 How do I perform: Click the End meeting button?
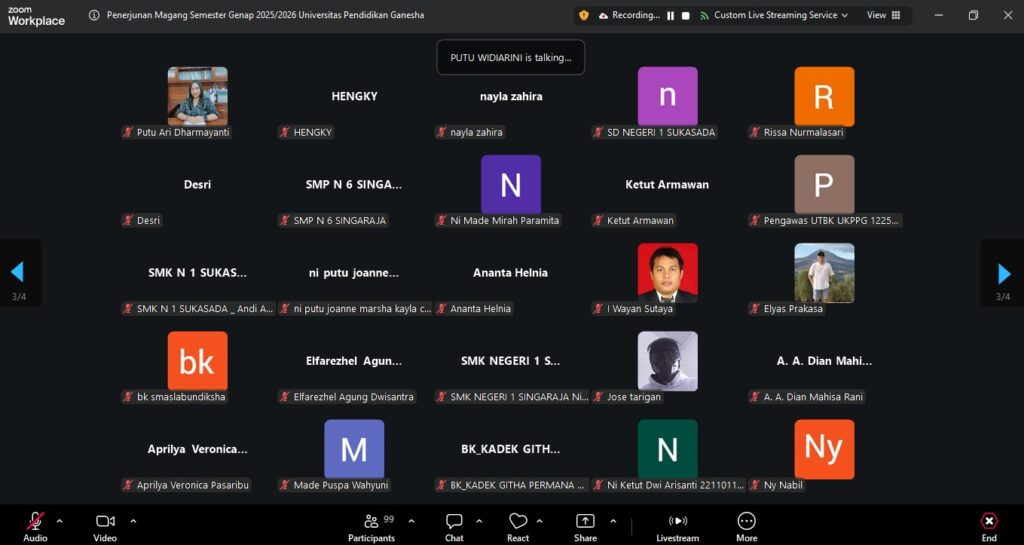[988, 521]
